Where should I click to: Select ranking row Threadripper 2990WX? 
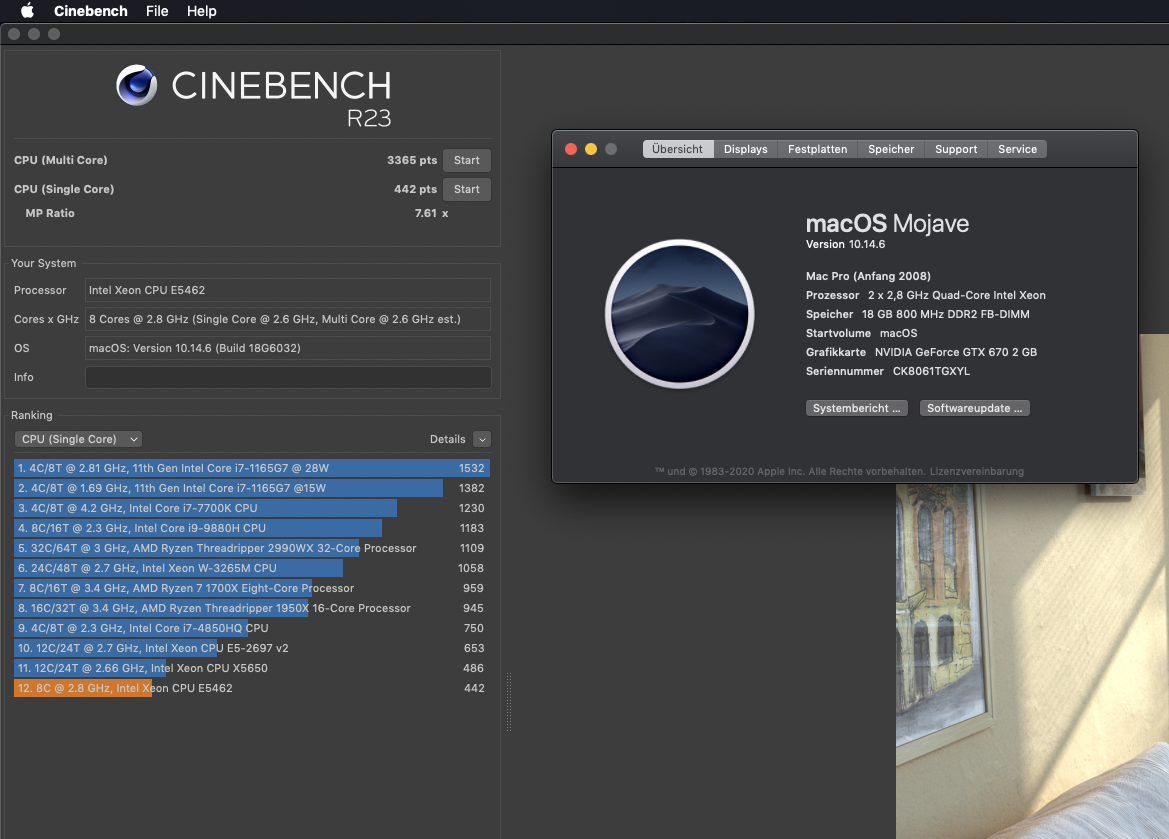[251, 548]
